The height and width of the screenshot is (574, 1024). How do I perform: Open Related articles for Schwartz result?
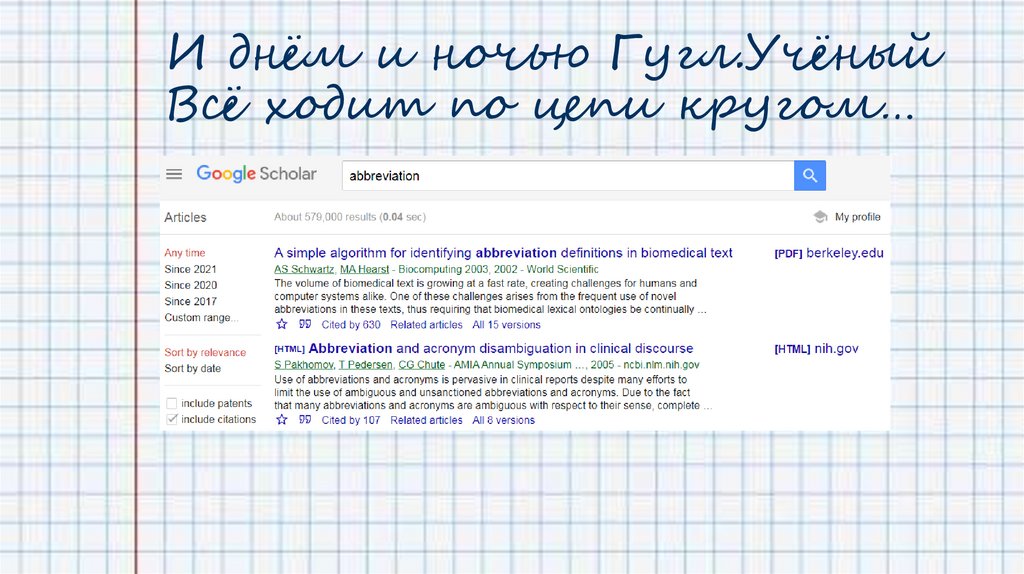pyautogui.click(x=426, y=325)
